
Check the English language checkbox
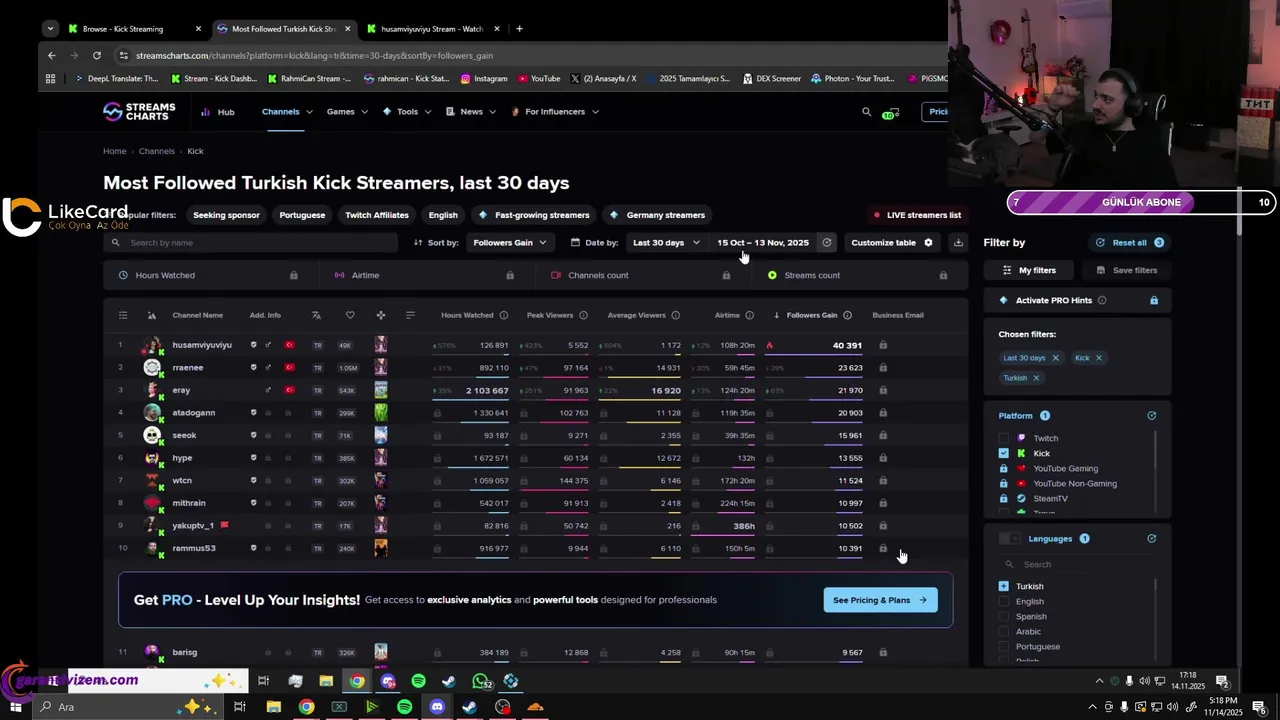coord(1004,601)
